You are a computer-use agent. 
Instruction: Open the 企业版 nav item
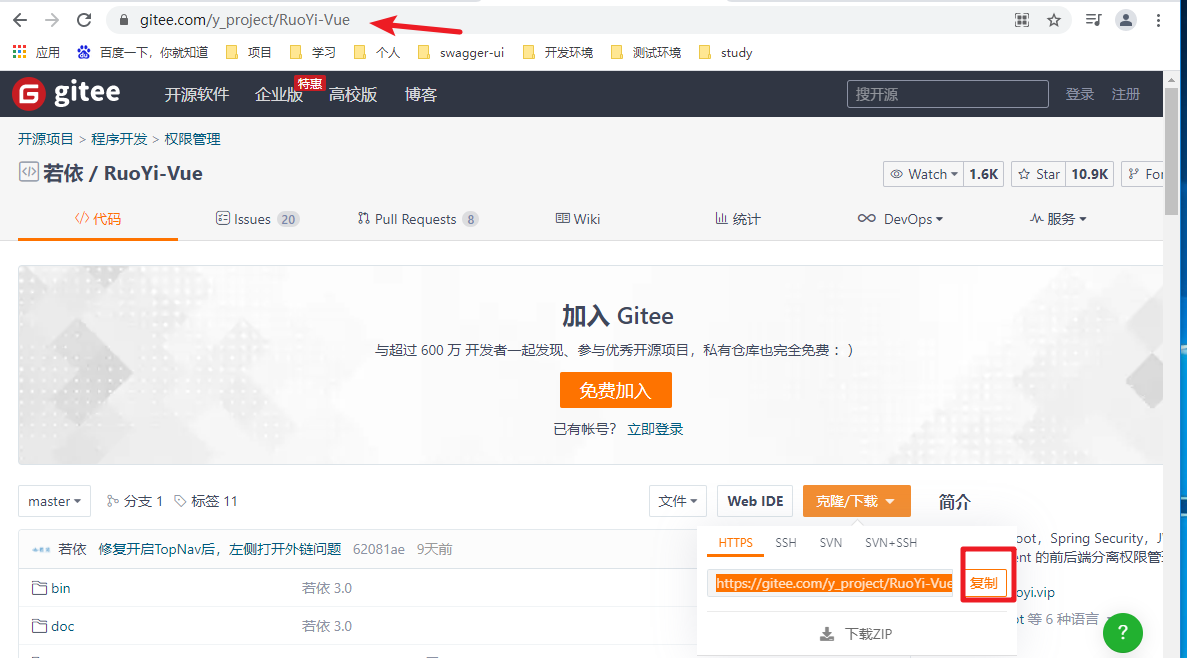tap(279, 95)
